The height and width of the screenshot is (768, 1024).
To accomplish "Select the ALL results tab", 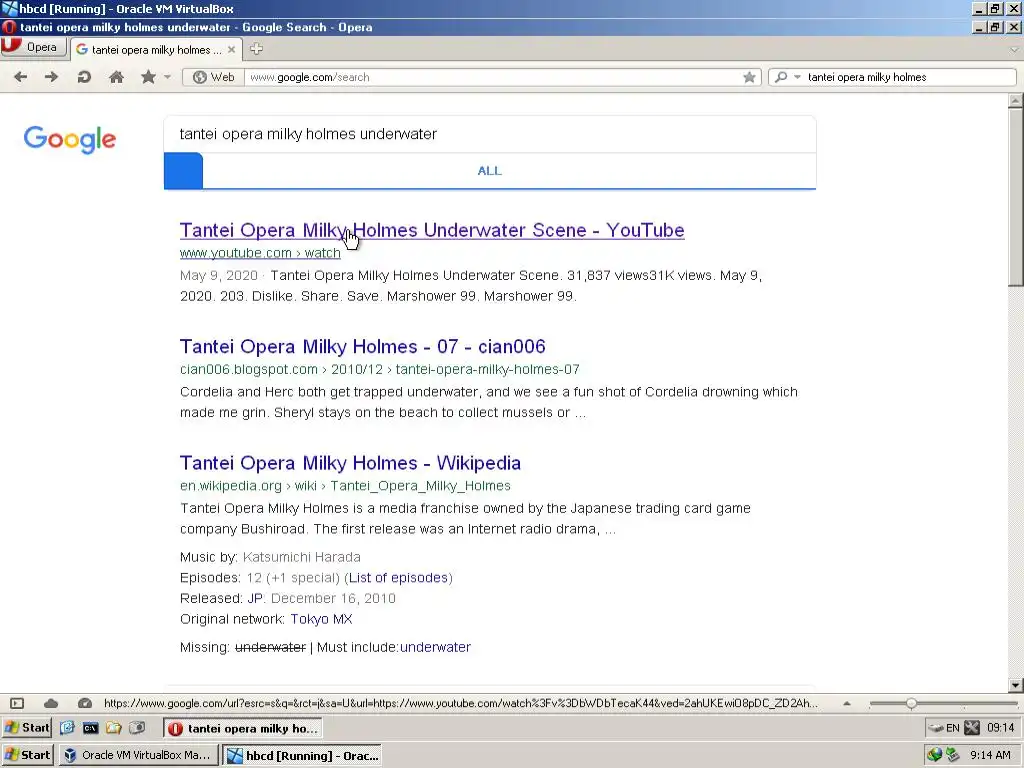I will tap(490, 170).
